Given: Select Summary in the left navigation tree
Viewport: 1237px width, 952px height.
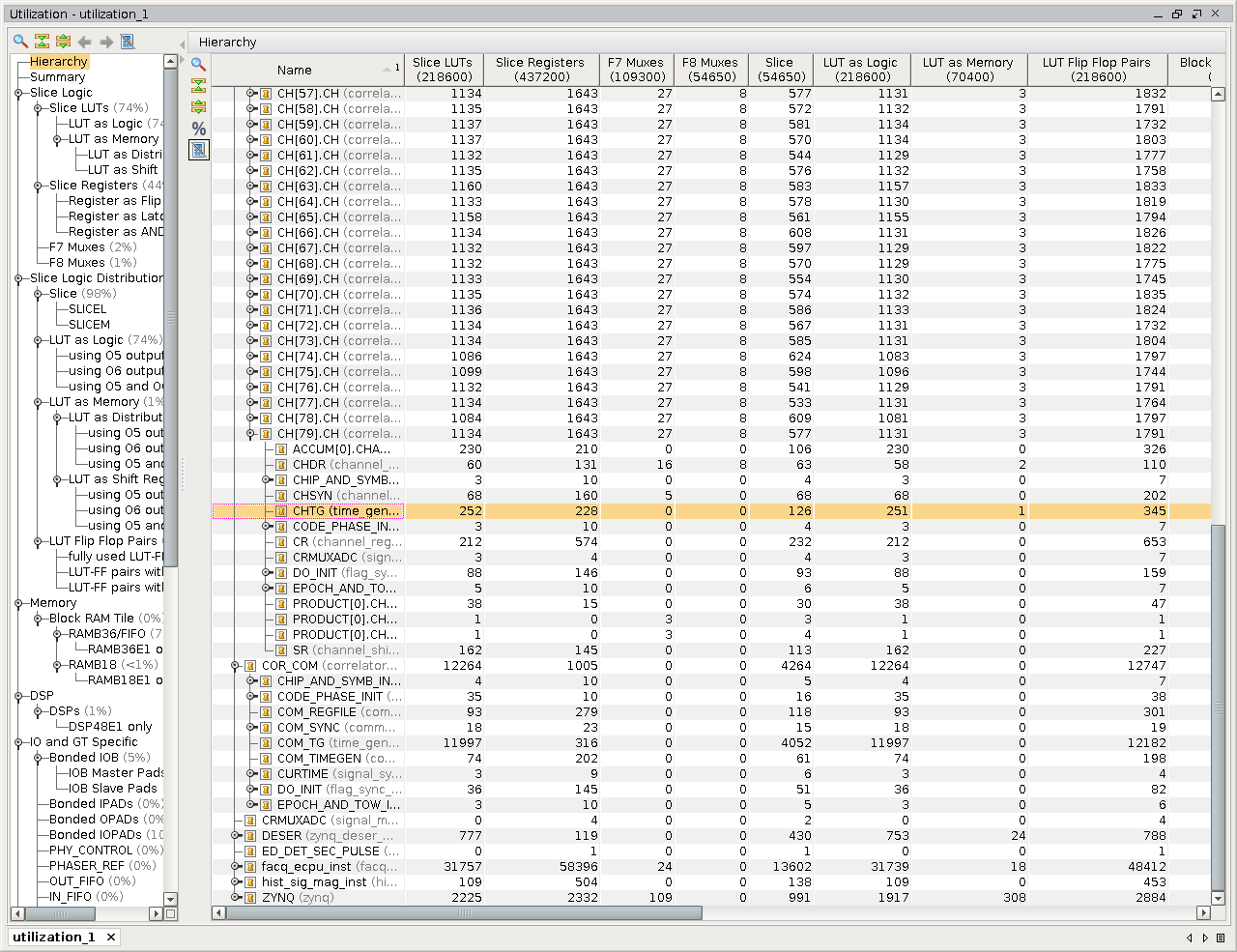Looking at the screenshot, I should pos(57,77).
